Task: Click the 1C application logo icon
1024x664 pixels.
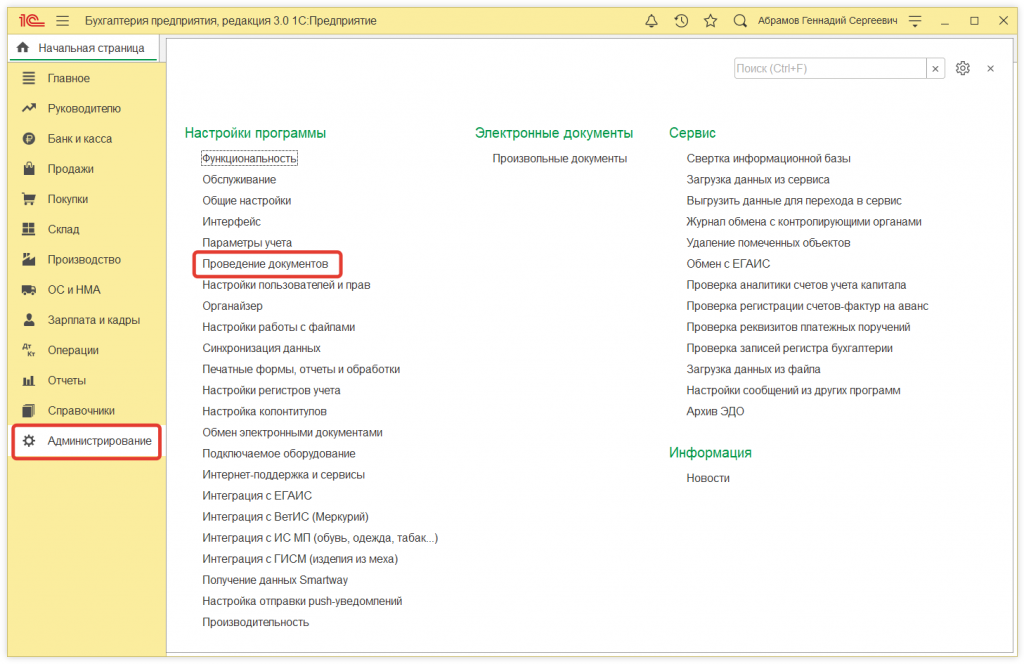Action: point(29,20)
